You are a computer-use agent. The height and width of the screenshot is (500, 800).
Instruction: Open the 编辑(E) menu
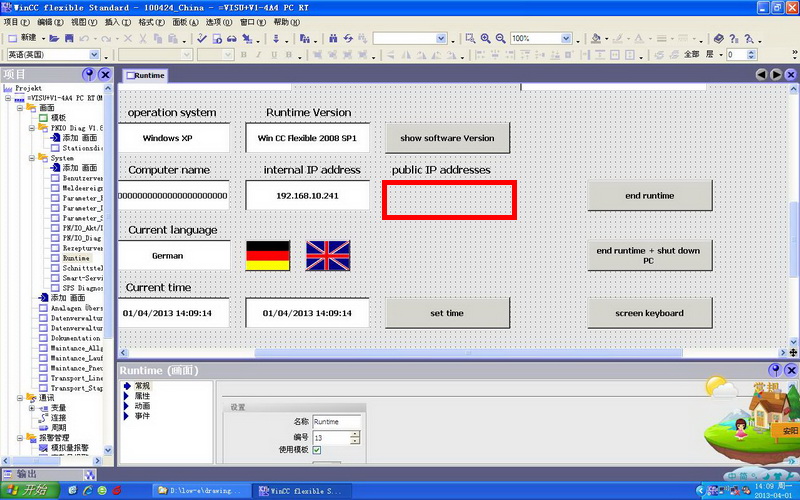(x=50, y=22)
